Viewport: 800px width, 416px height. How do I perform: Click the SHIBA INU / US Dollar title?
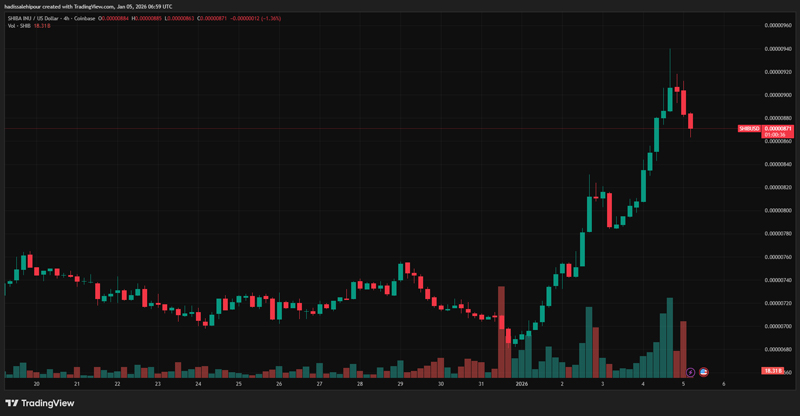point(60,16)
